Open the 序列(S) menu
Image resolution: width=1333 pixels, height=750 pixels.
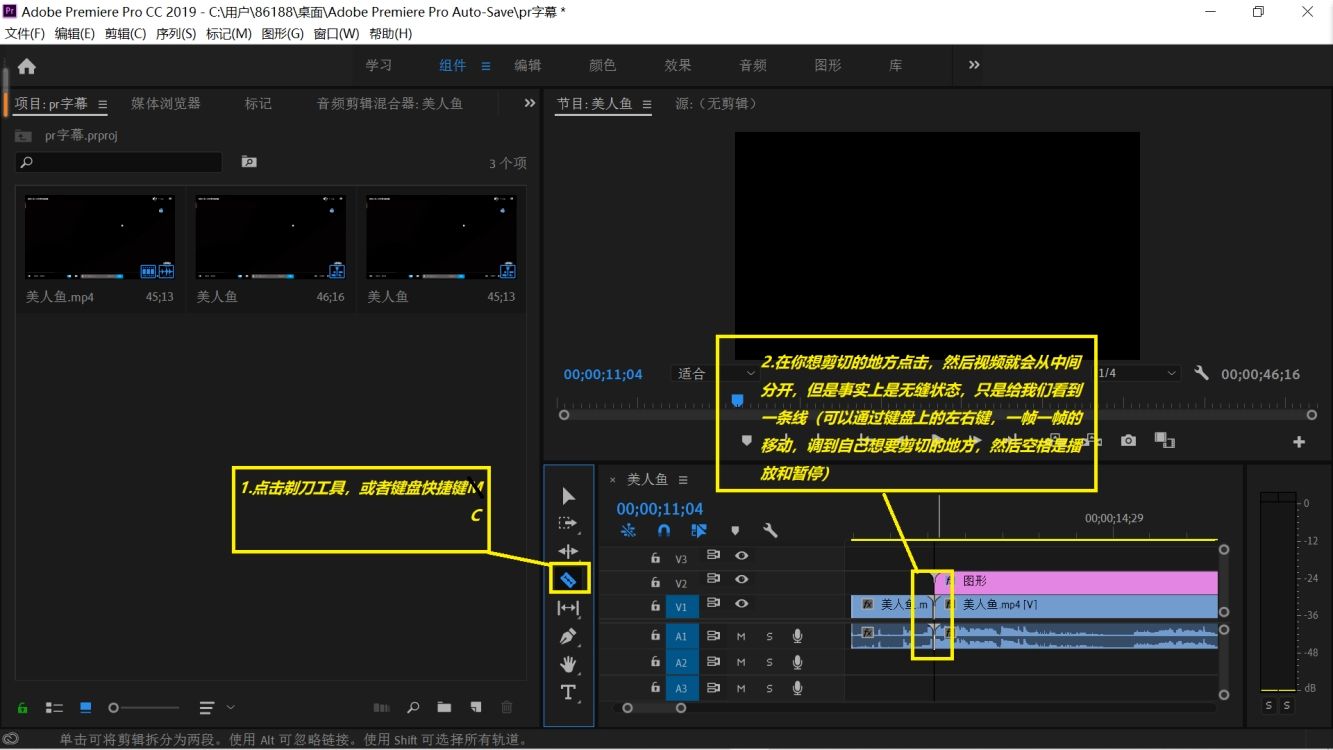click(175, 33)
